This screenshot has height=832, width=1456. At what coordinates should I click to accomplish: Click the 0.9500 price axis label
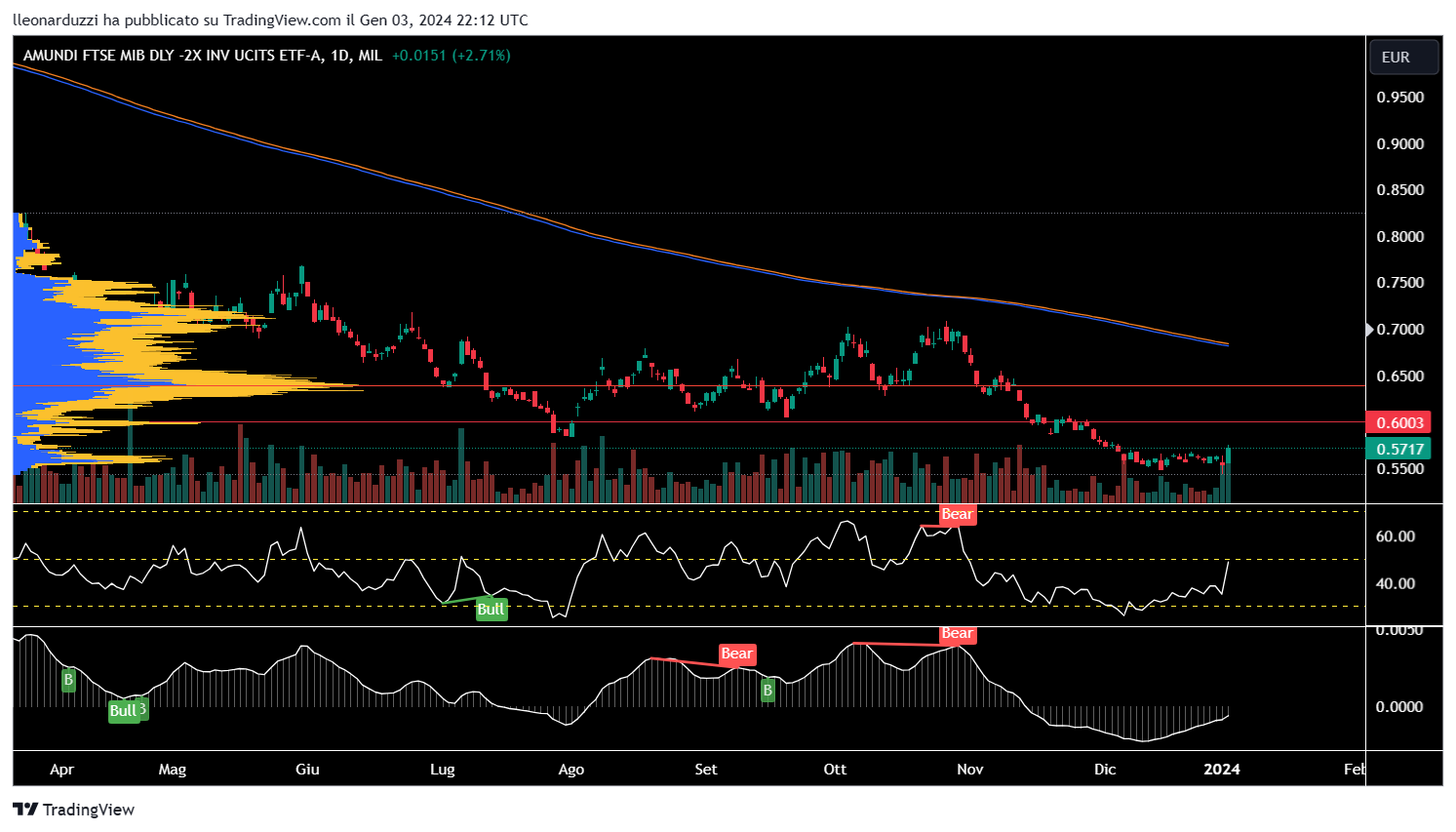1400,98
